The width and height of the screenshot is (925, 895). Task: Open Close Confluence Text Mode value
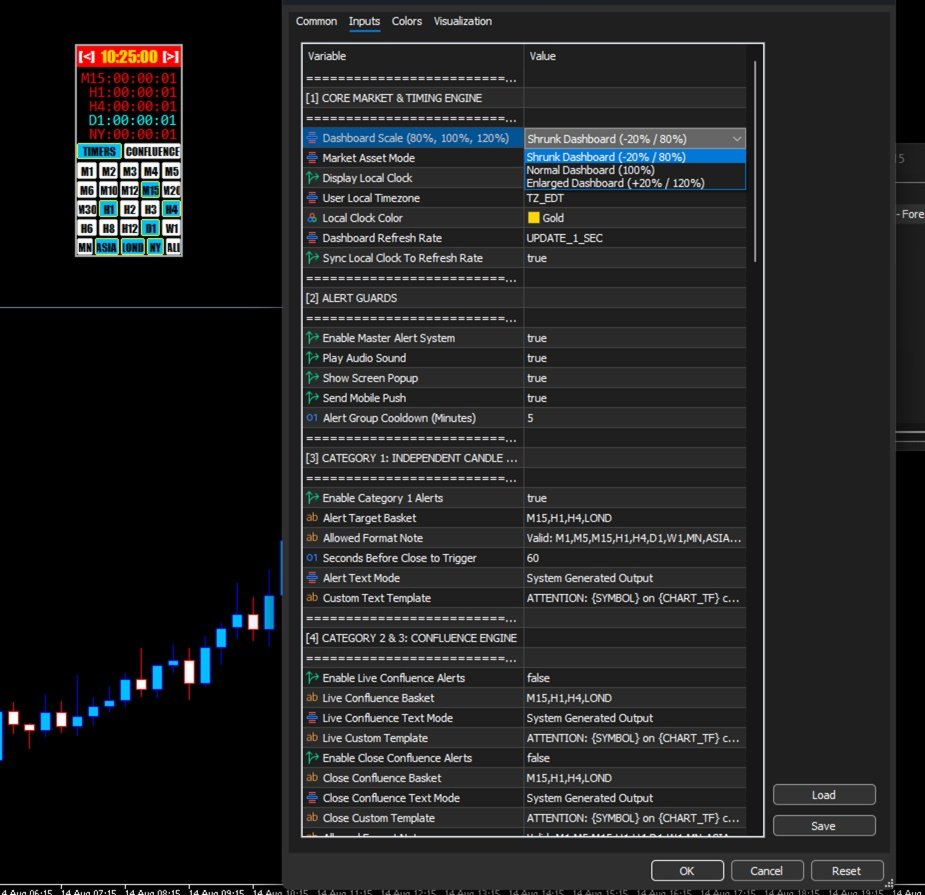(x=635, y=798)
